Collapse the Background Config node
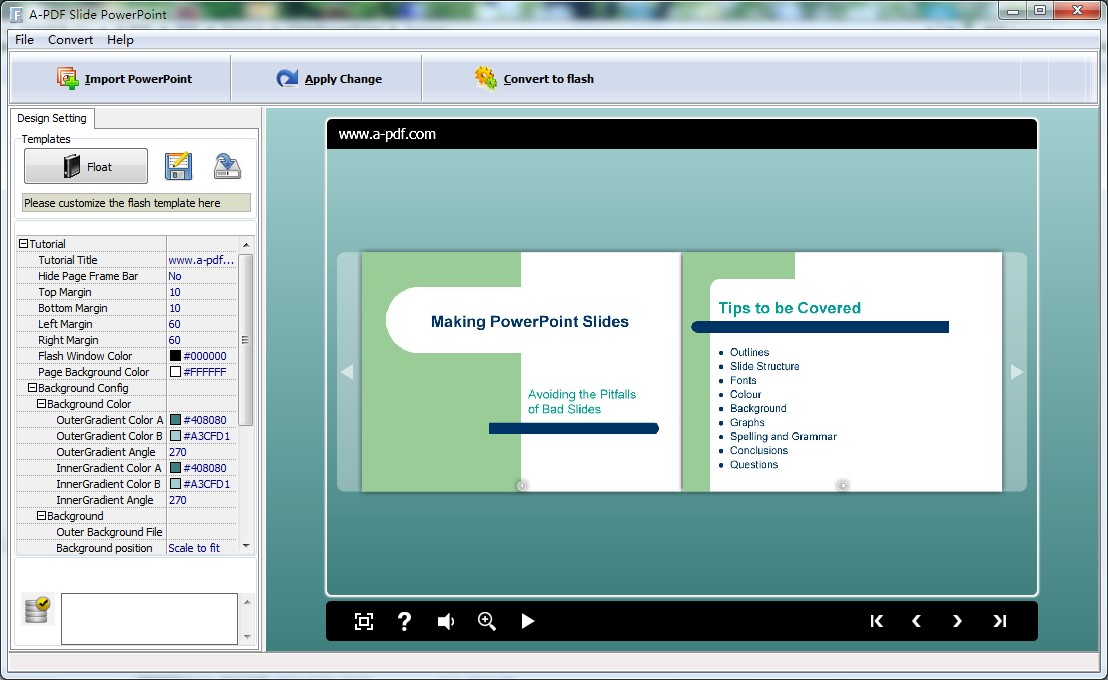Viewport: 1108px width, 680px height. pyautogui.click(x=32, y=388)
